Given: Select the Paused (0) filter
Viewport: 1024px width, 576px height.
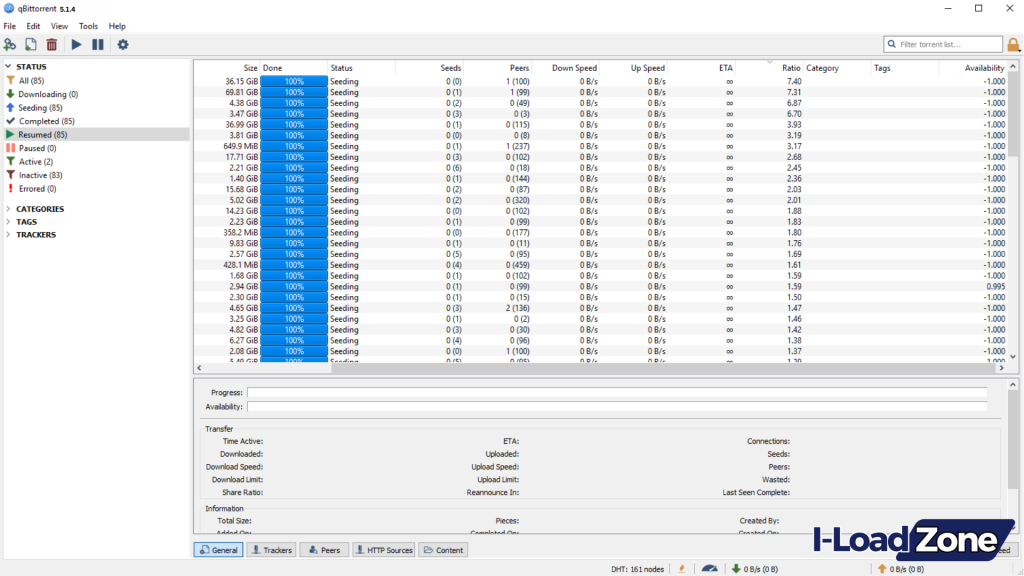Looking at the screenshot, I should 37,148.
